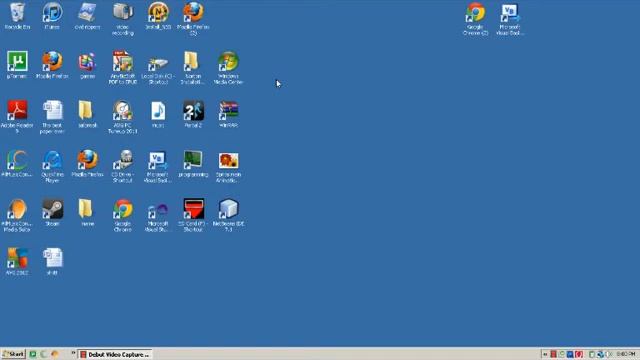The height and width of the screenshot is (360, 640).
Task: Open the folder between Steam and Google Chrome
Action: pyautogui.click(x=87, y=212)
